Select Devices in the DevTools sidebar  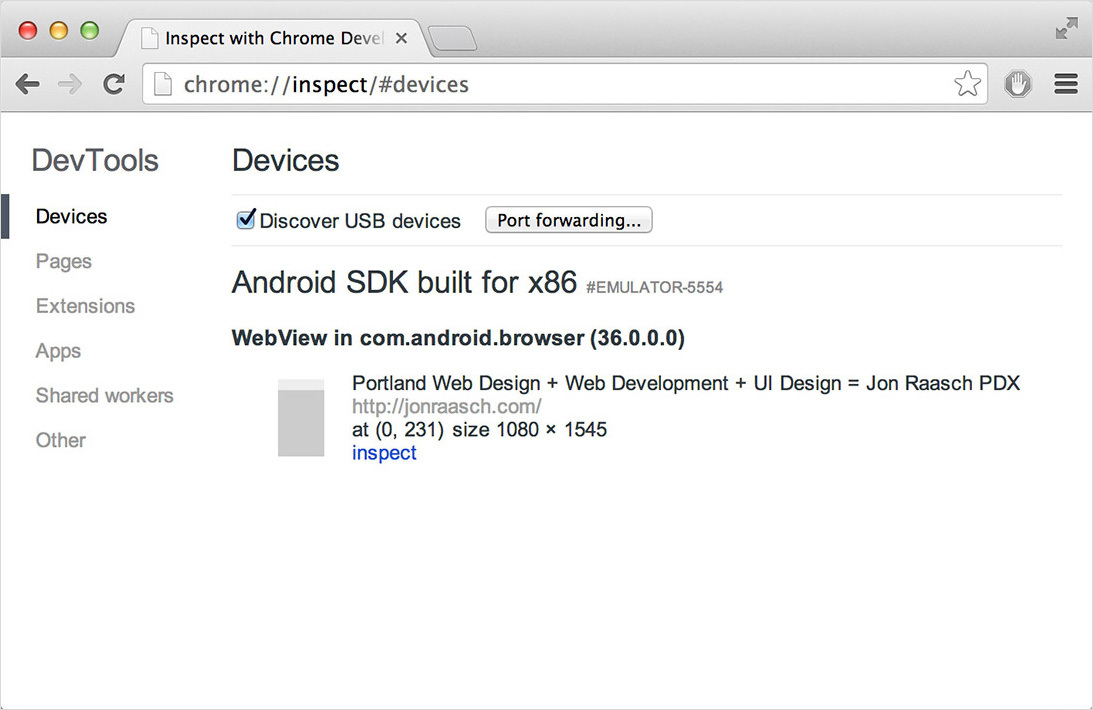(72, 217)
